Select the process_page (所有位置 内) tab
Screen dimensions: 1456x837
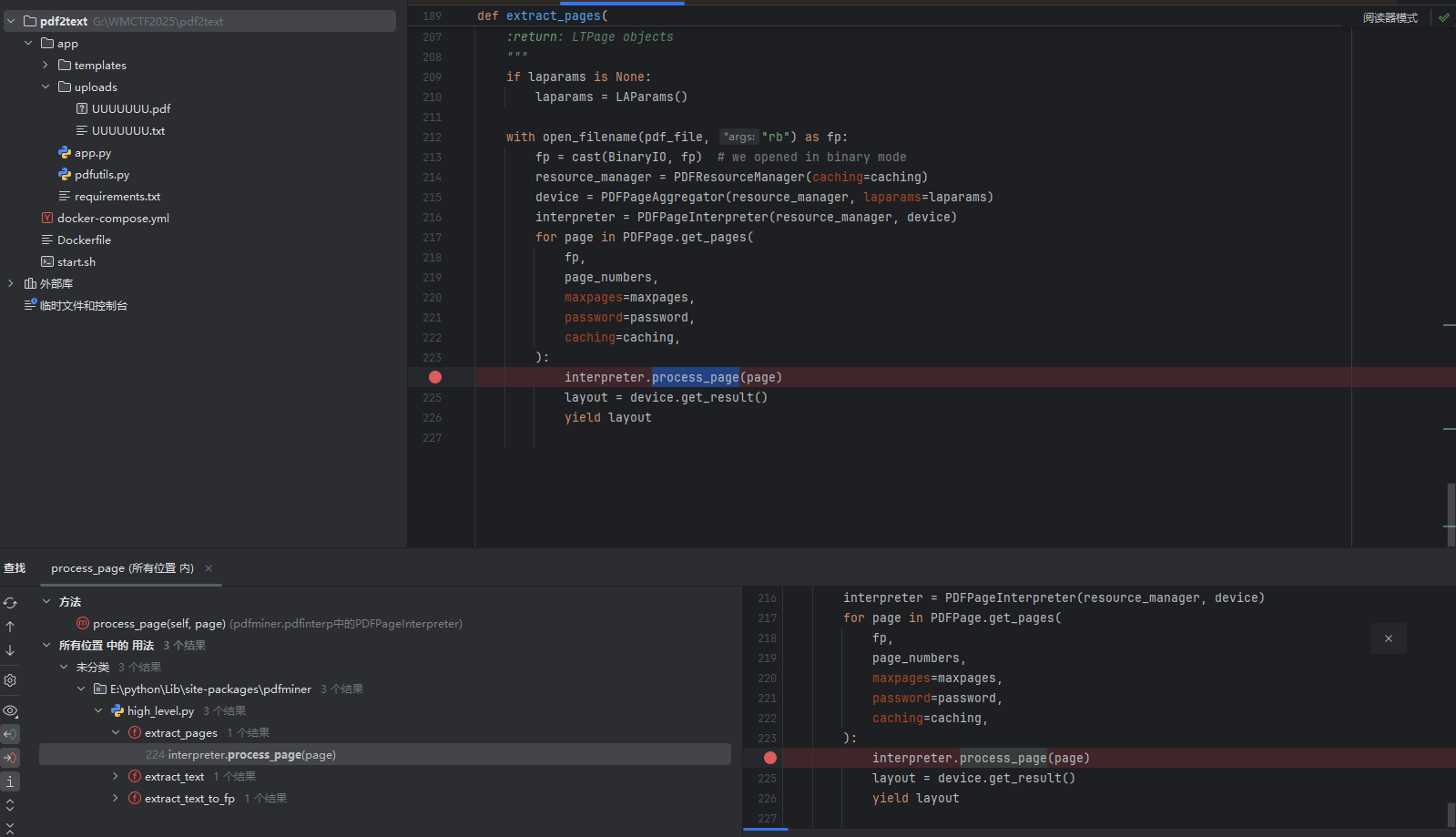[x=122, y=568]
